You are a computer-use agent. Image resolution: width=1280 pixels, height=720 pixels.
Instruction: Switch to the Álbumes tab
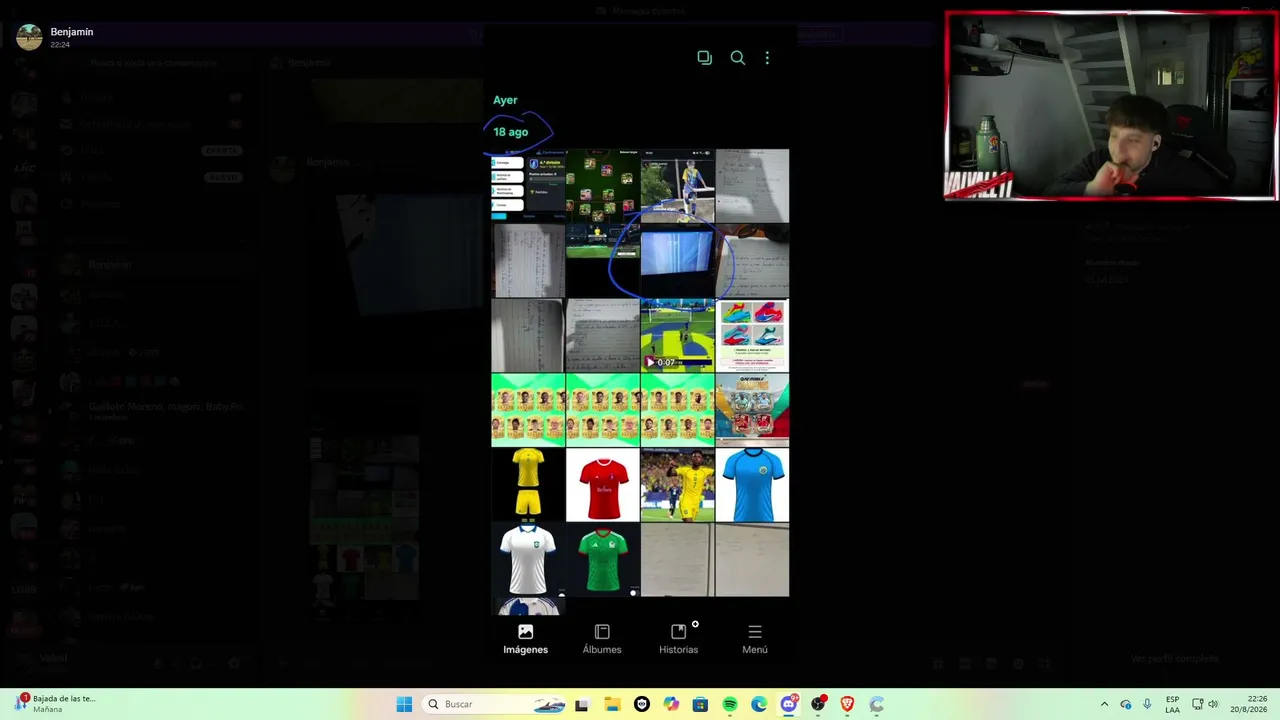click(602, 639)
